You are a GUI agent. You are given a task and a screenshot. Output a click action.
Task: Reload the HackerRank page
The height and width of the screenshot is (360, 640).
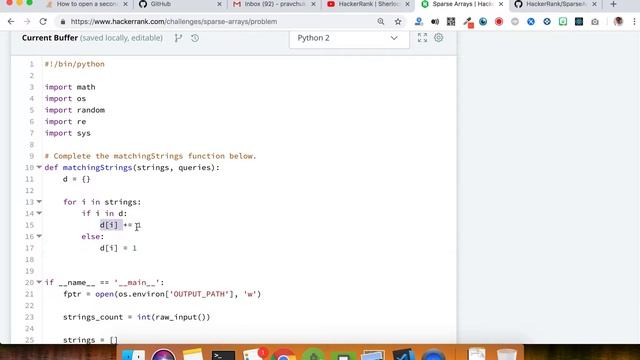pos(43,22)
